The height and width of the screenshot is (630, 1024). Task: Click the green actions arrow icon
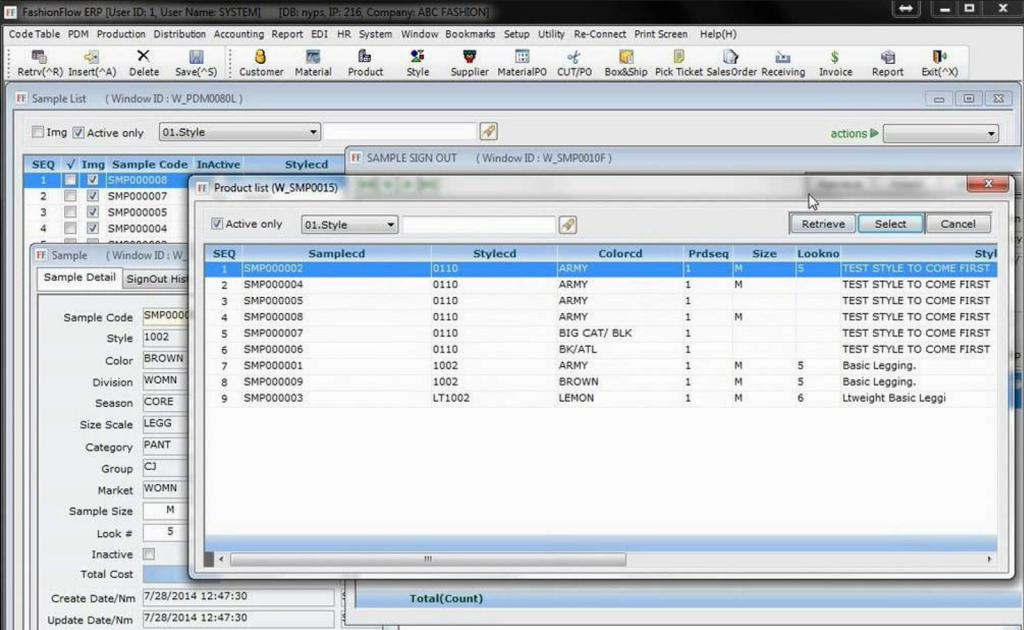coord(874,133)
